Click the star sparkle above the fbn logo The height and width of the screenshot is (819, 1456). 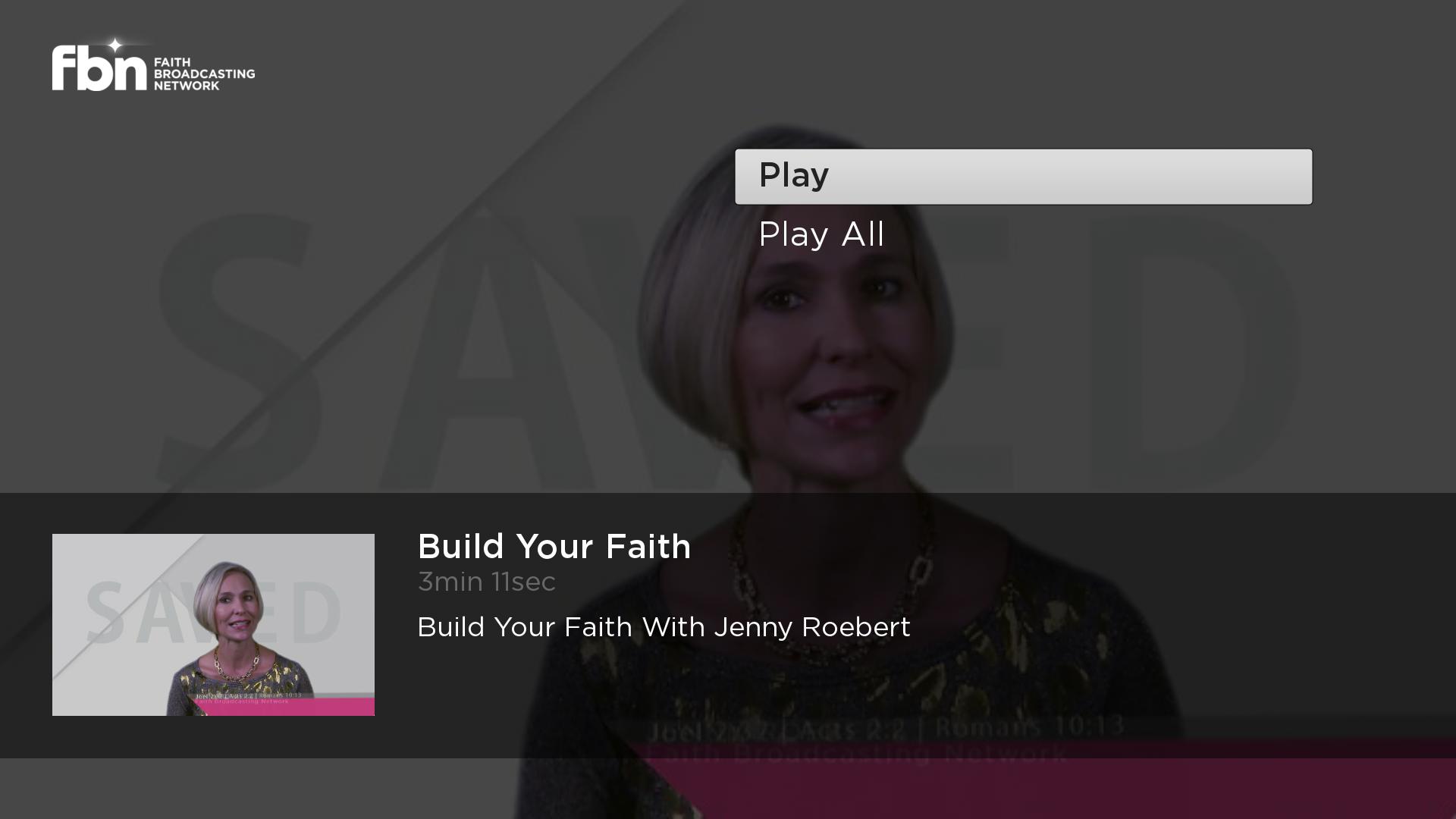pyautogui.click(x=115, y=45)
